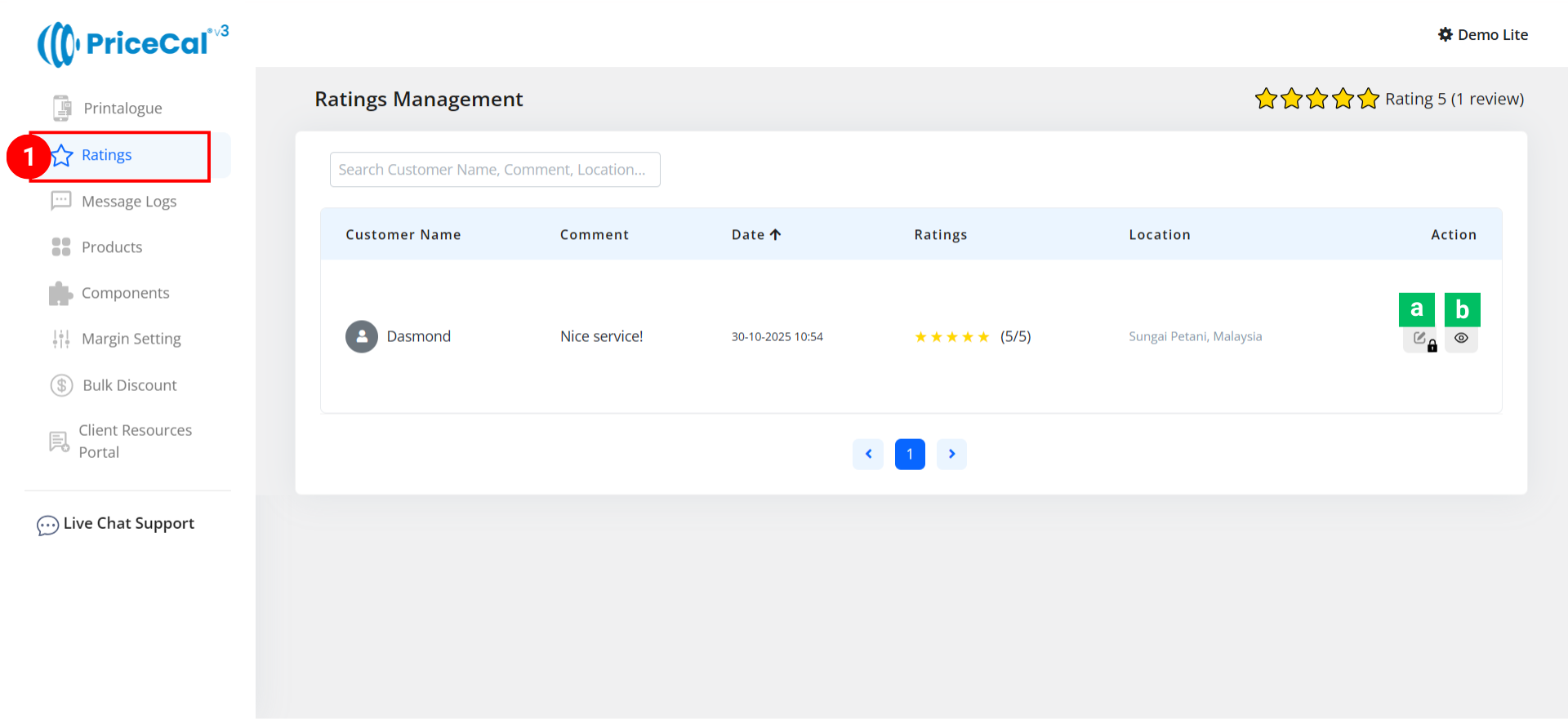
Task: View Dasmond's rating with eye icon
Action: [x=1461, y=339]
